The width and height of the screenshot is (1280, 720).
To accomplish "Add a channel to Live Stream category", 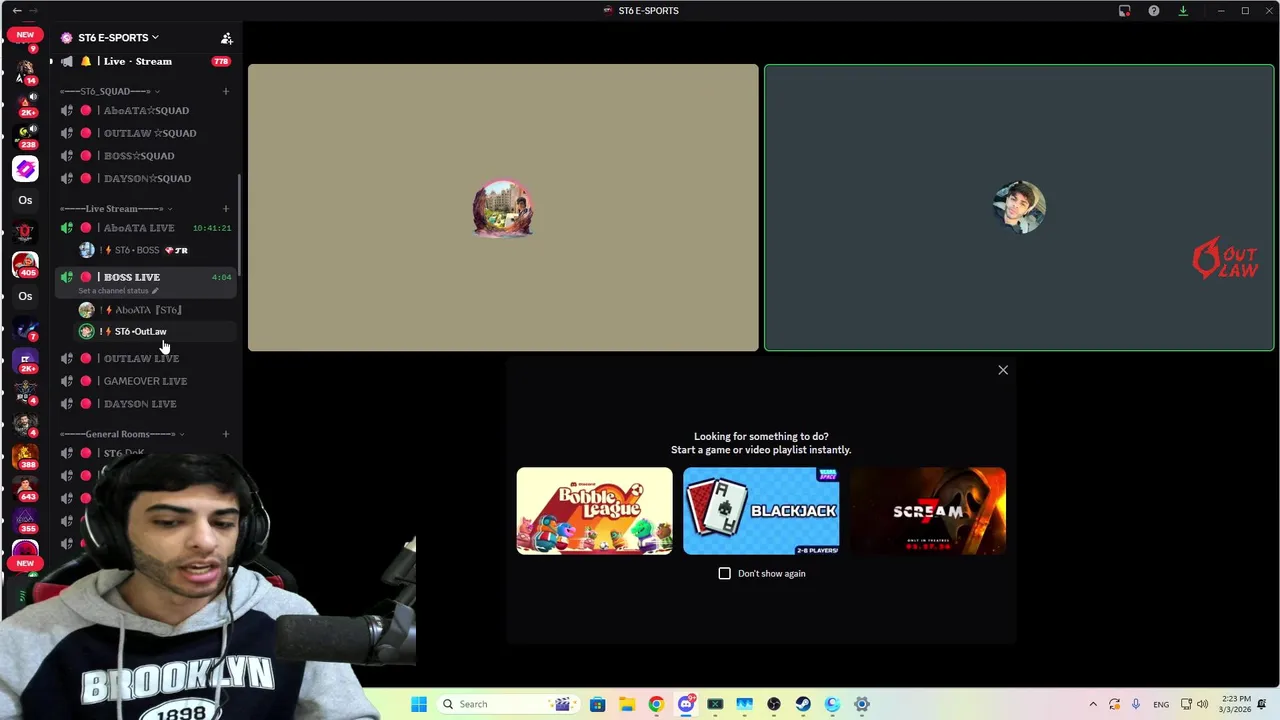I will click(225, 209).
